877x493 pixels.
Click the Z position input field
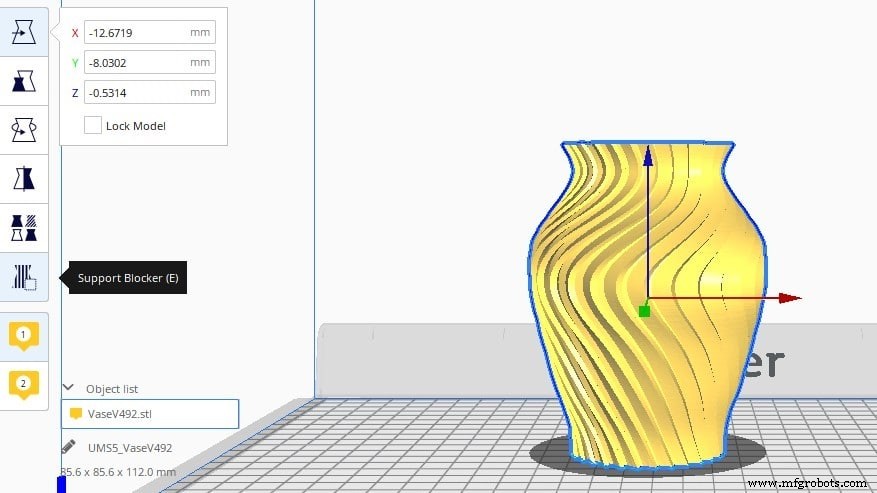coord(150,92)
